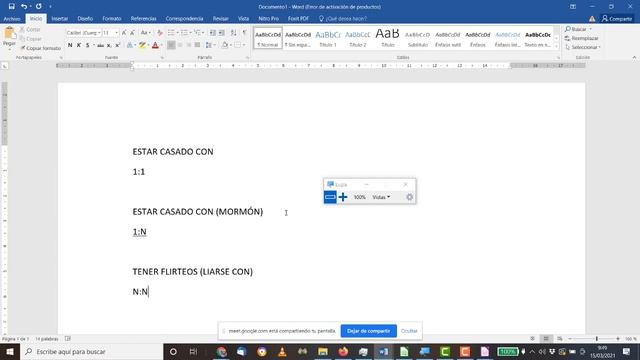Open the Revisar tab
This screenshot has height=360, width=640.
[x=220, y=19]
